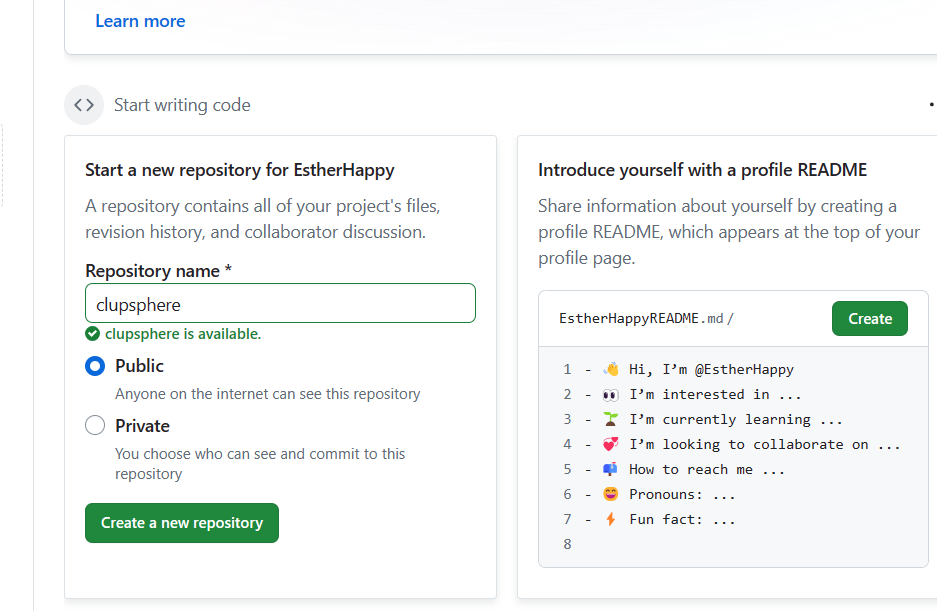Click the lightning bolt emoji on Fun fact line
This screenshot has height=611, width=937.
[x=611, y=520]
